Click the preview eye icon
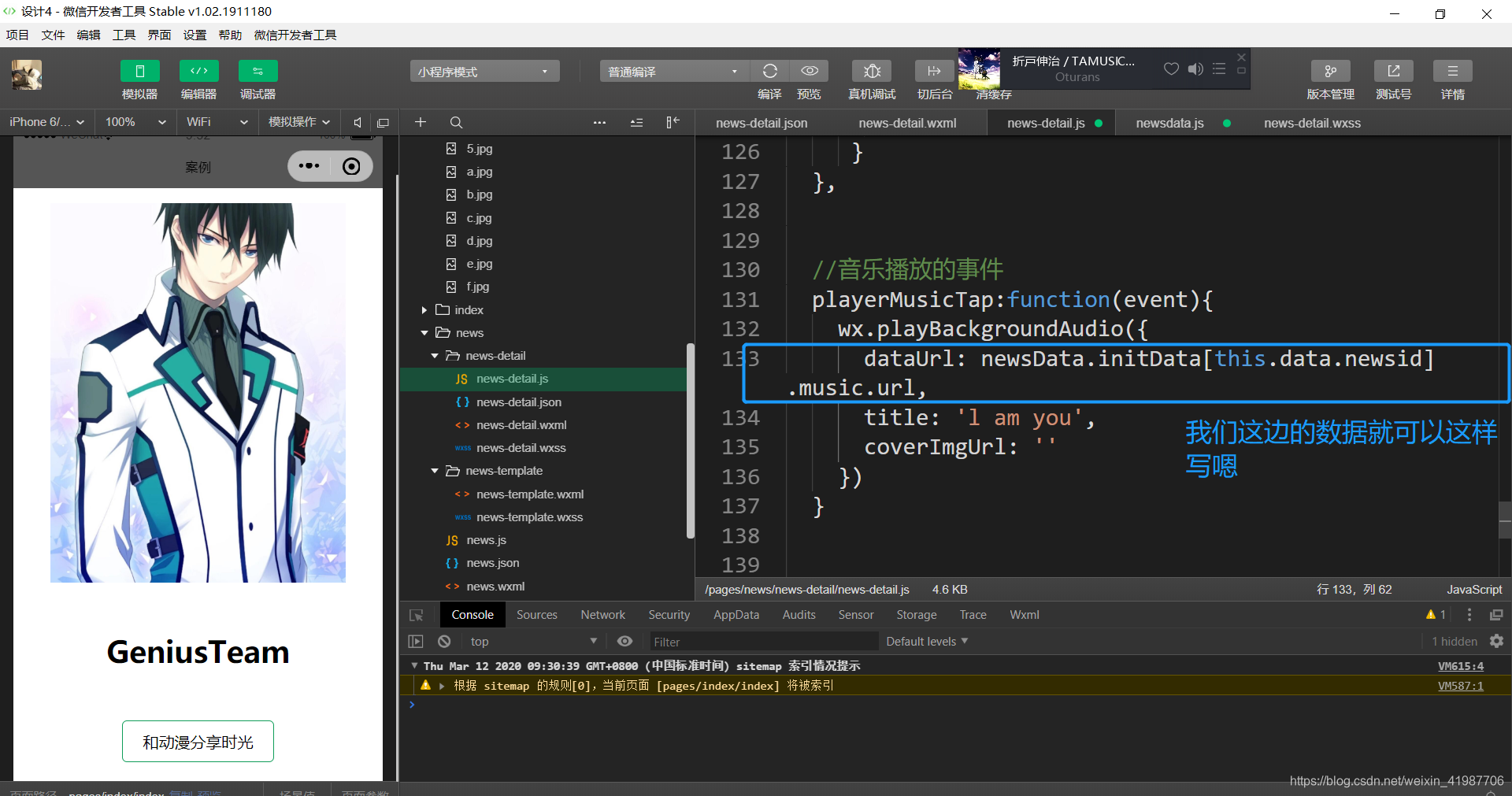This screenshot has width=1512, height=796. coord(809,71)
